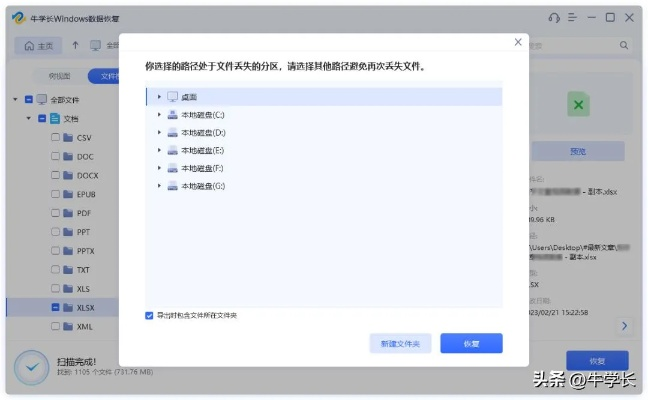Tick the CSV folder checkbox
Screen dimensions: 648x400
[56, 138]
